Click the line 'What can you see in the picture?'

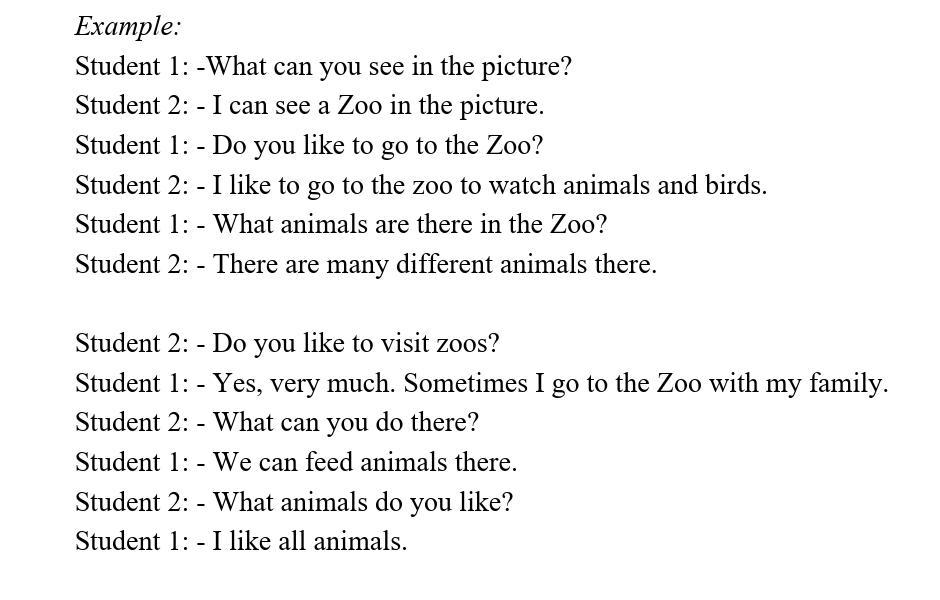(389, 67)
